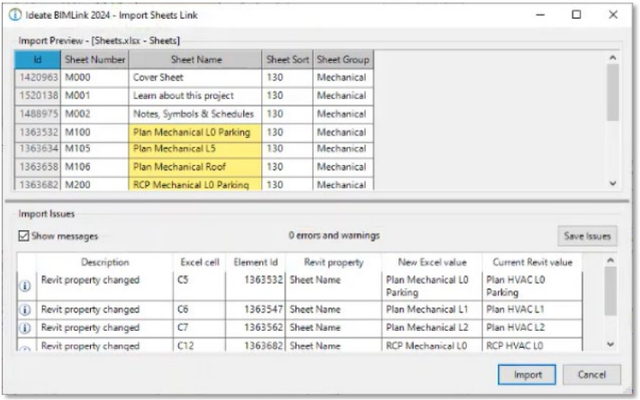
Task: Save Issues to file
Action: tap(587, 236)
